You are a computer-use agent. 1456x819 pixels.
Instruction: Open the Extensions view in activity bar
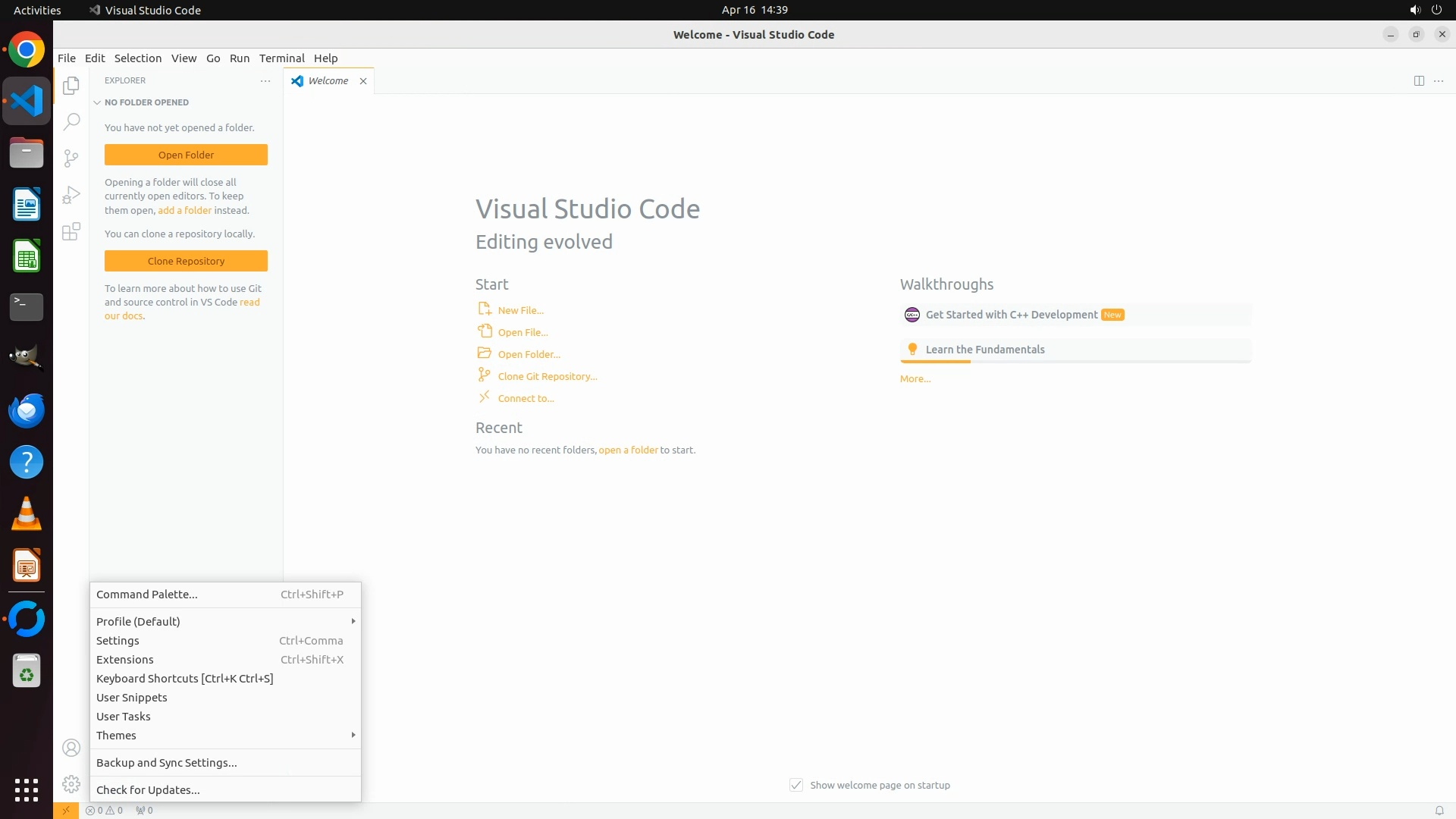pos(71,231)
